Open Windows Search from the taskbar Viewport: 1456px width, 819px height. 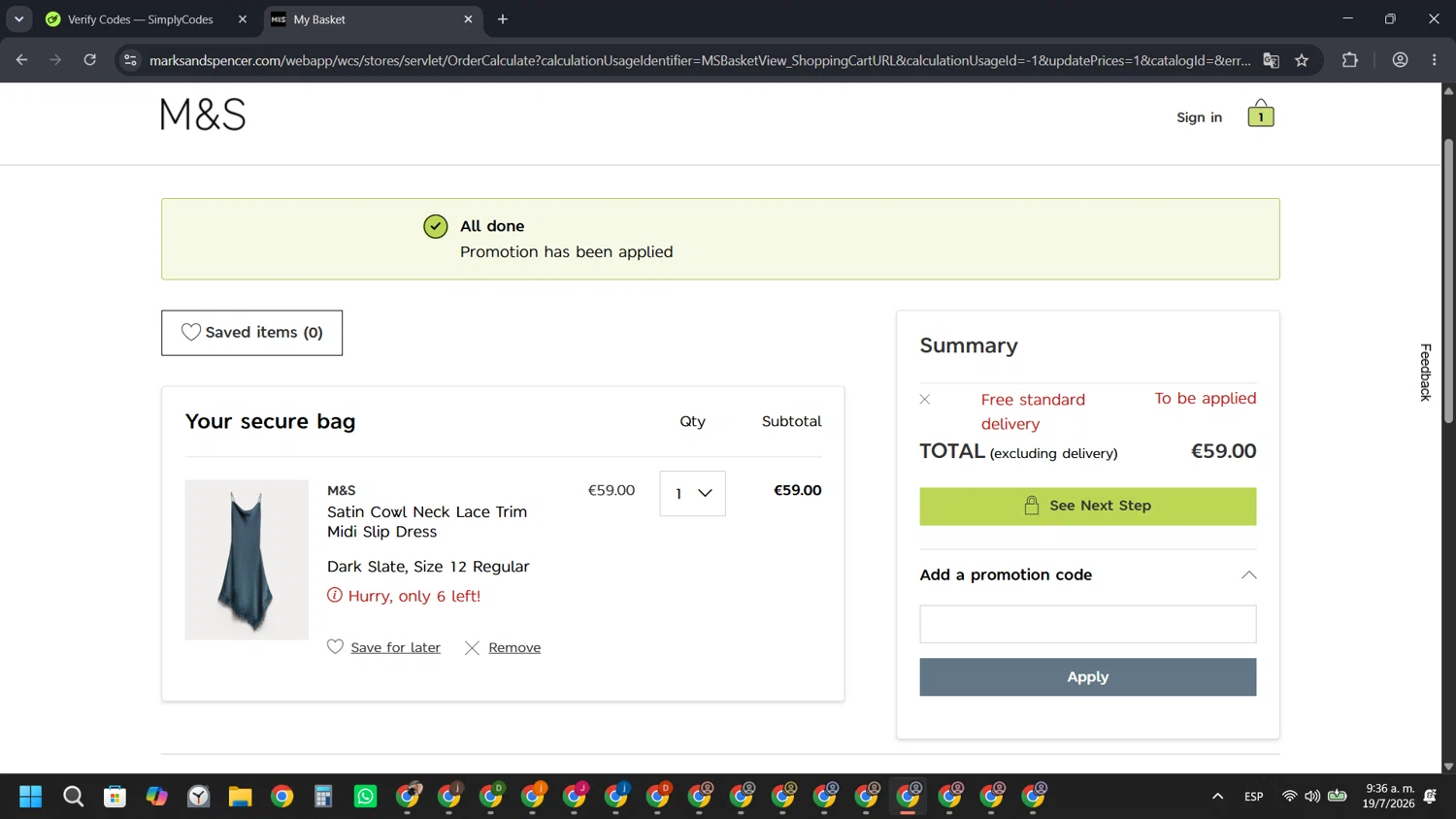pos(73,797)
